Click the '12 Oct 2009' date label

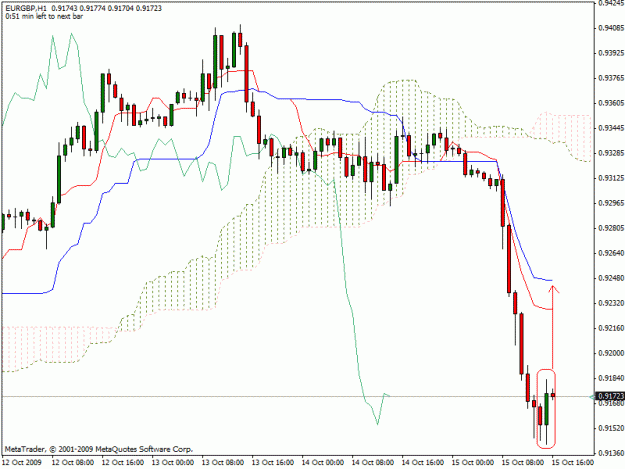[22, 462]
